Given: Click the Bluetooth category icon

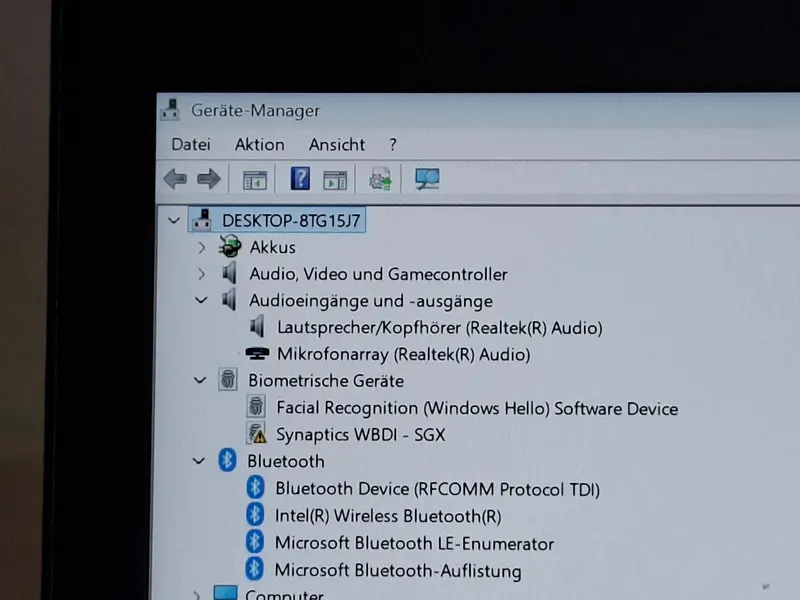Looking at the screenshot, I should [227, 460].
